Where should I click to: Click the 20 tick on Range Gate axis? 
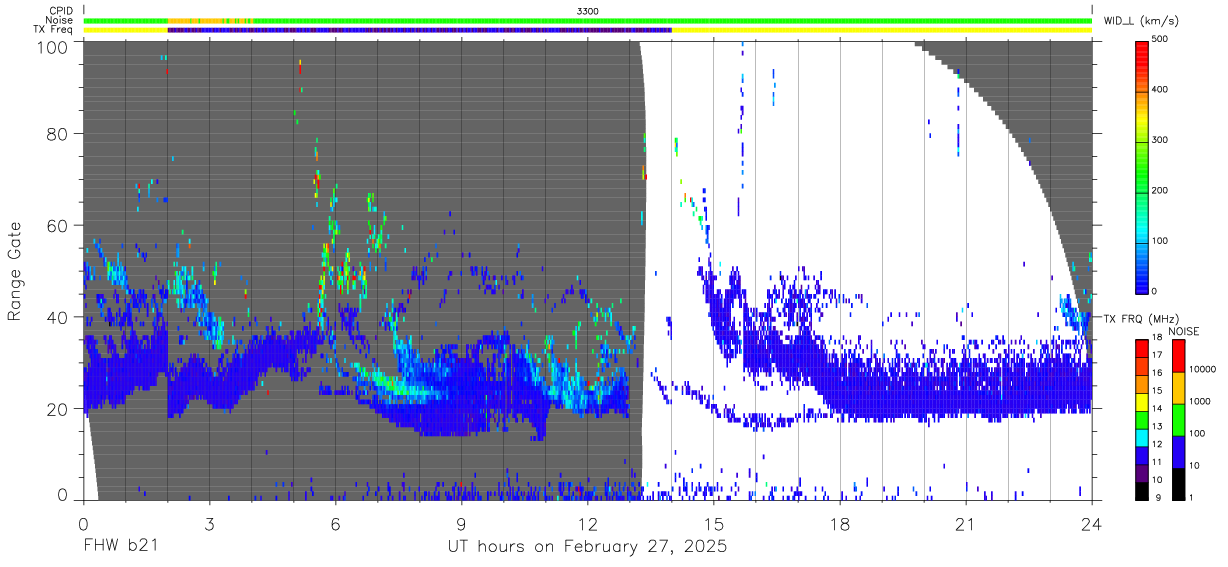[x=58, y=409]
